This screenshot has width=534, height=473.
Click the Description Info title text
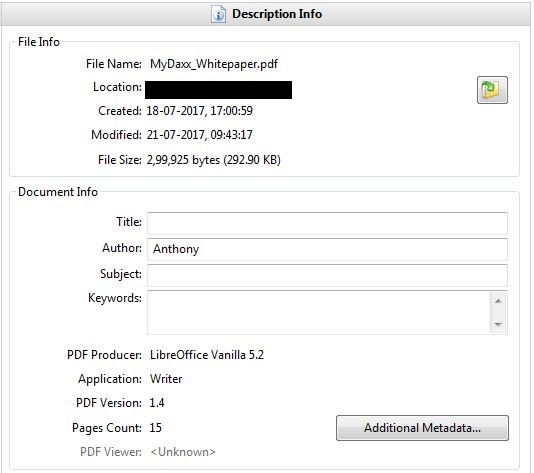[277, 14]
